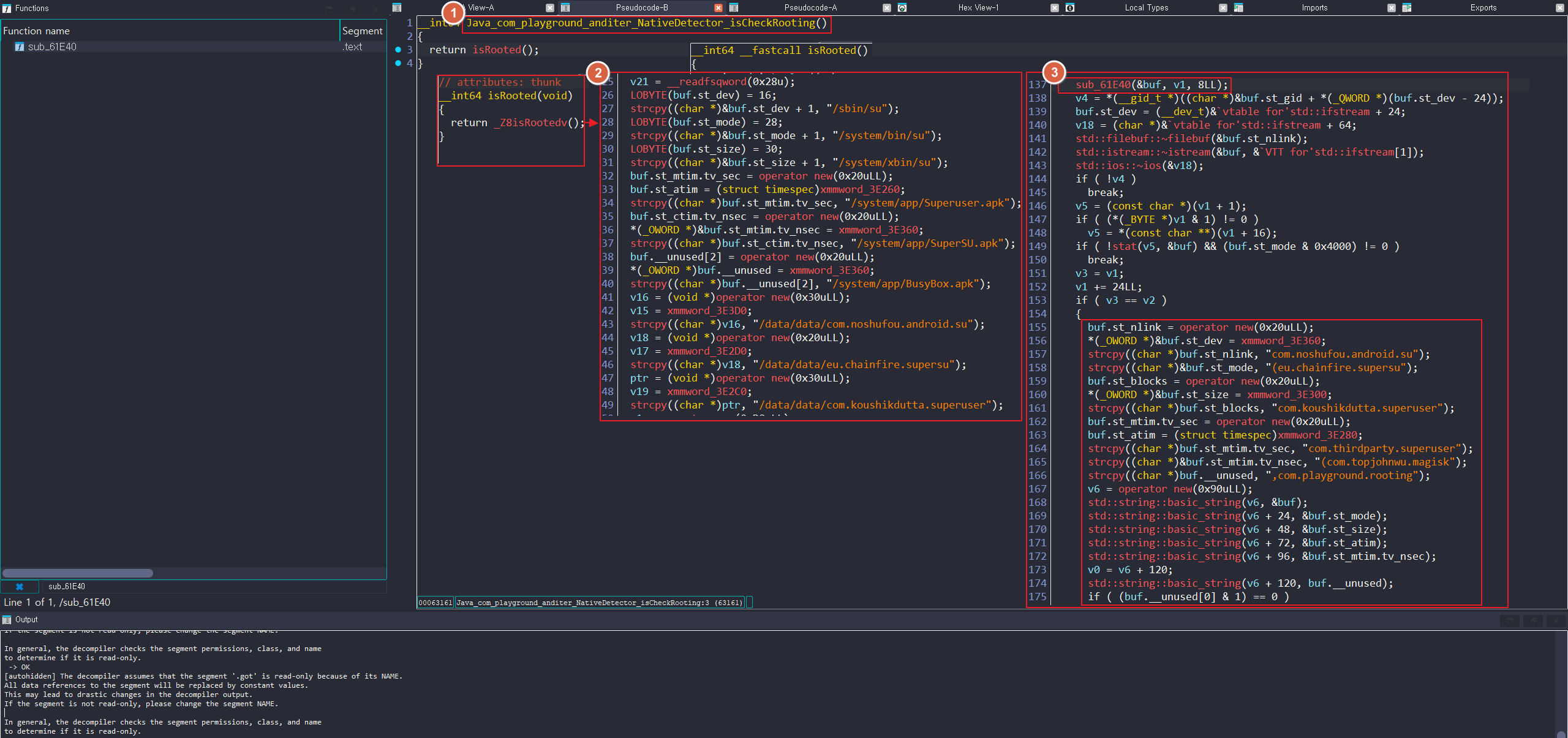Close the View-A tab
This screenshot has height=738, width=1568.
(550, 8)
